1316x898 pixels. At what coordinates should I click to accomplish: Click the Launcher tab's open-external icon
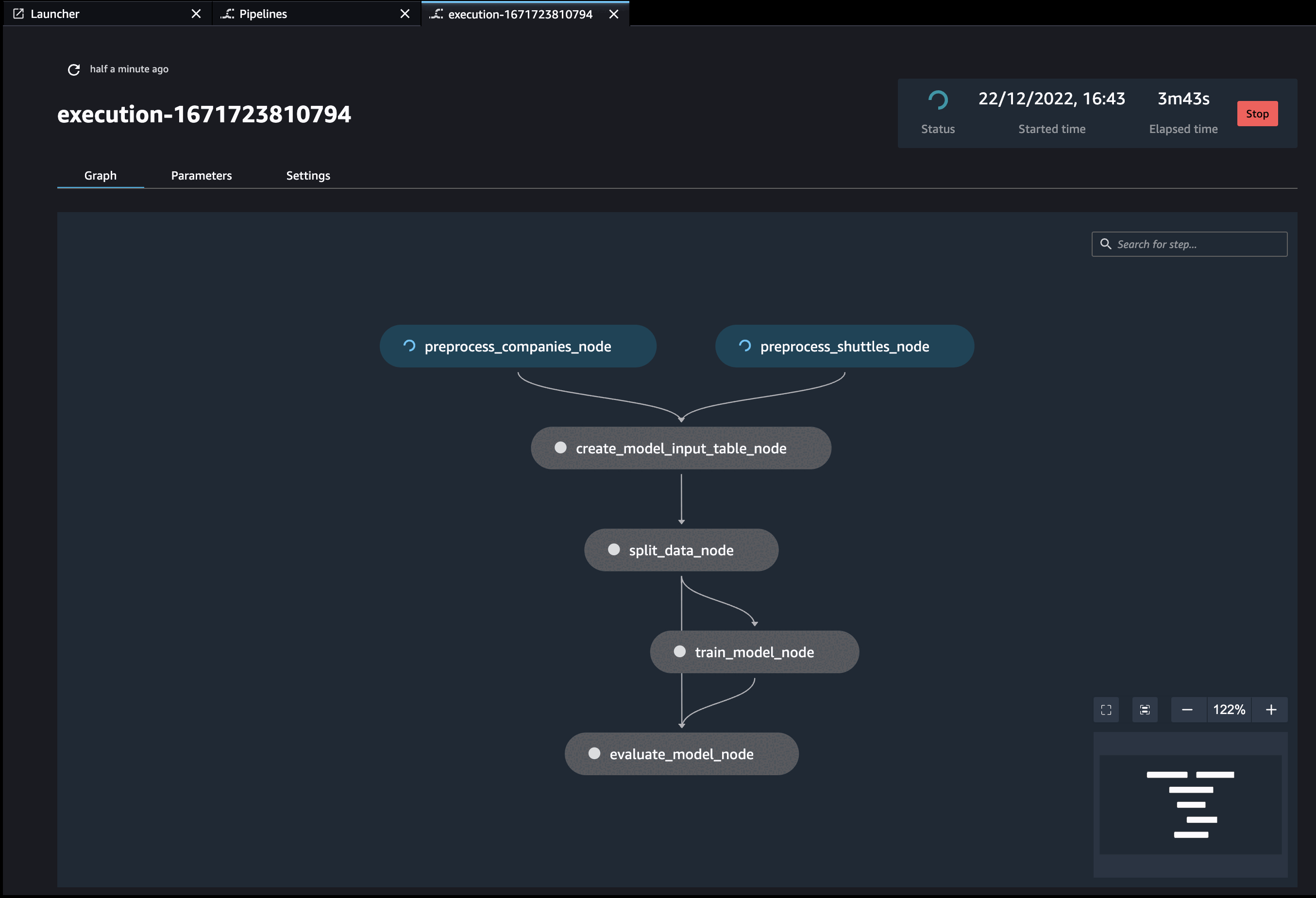click(18, 14)
